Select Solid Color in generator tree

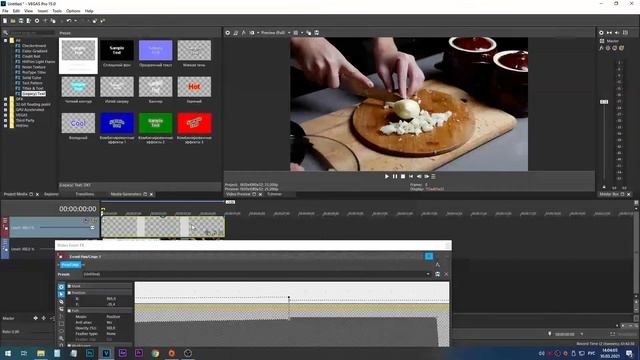click(x=31, y=78)
